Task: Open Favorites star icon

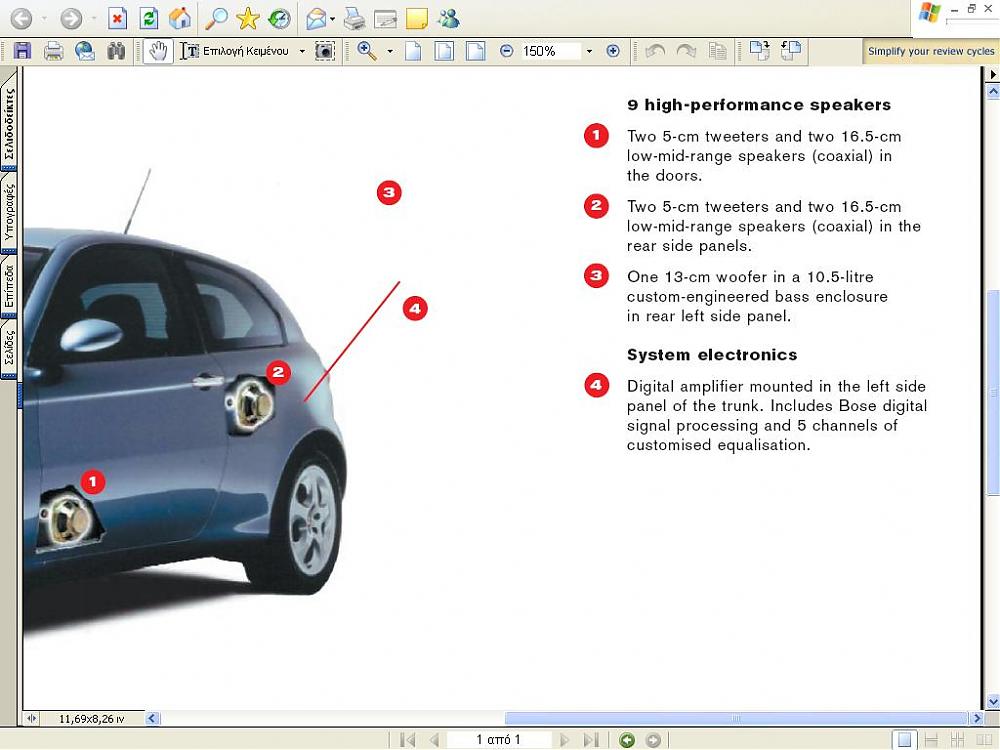Action: point(247,18)
